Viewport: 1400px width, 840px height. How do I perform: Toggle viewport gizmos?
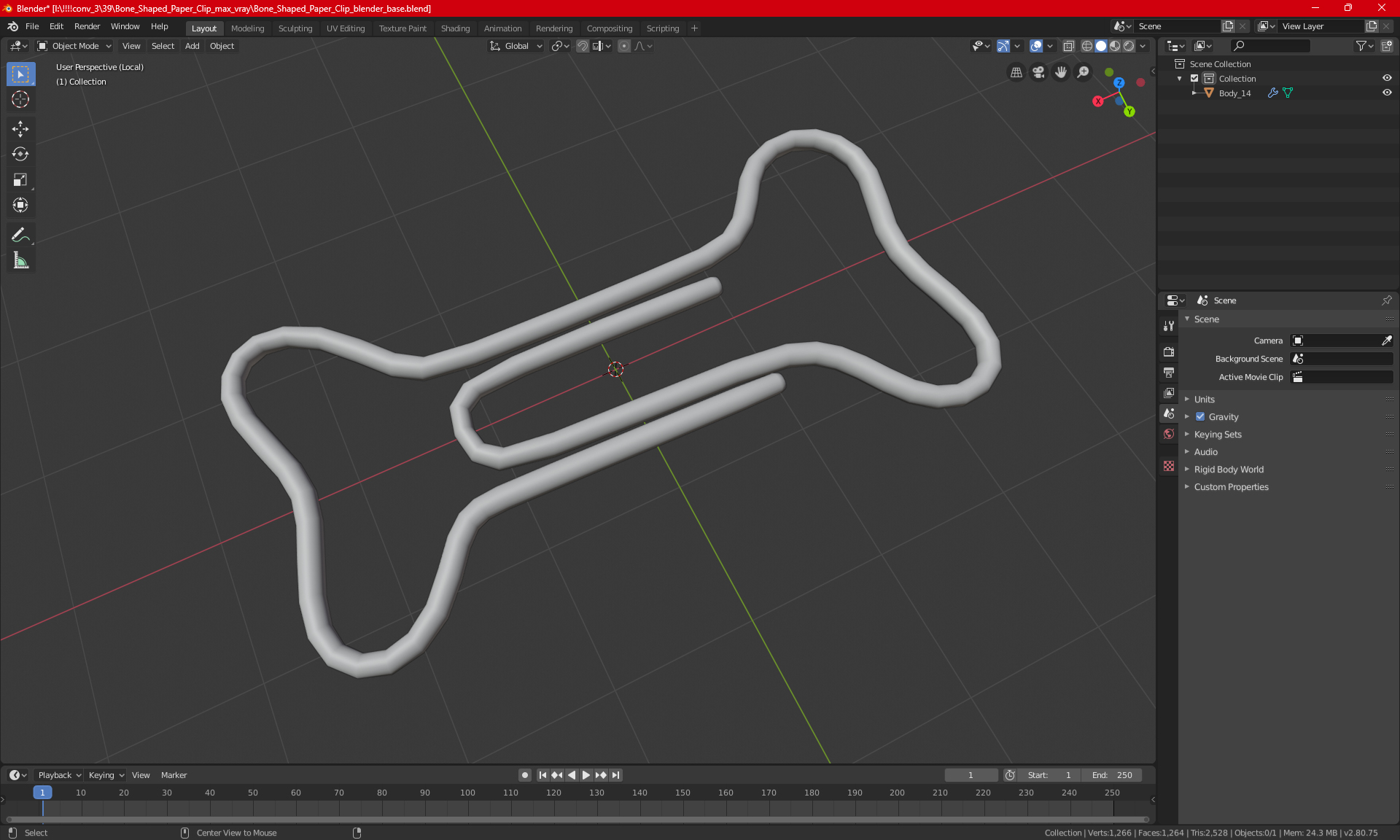(x=1003, y=46)
